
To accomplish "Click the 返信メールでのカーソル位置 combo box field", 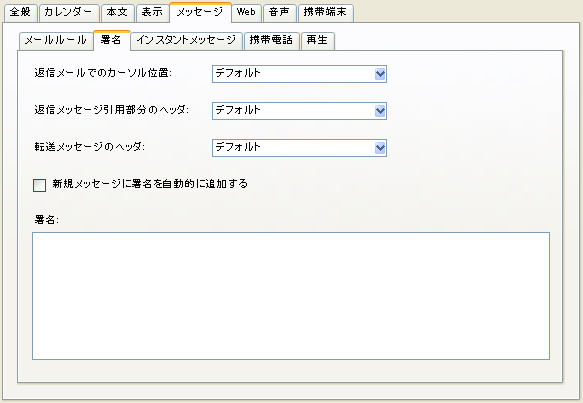I will [x=299, y=74].
